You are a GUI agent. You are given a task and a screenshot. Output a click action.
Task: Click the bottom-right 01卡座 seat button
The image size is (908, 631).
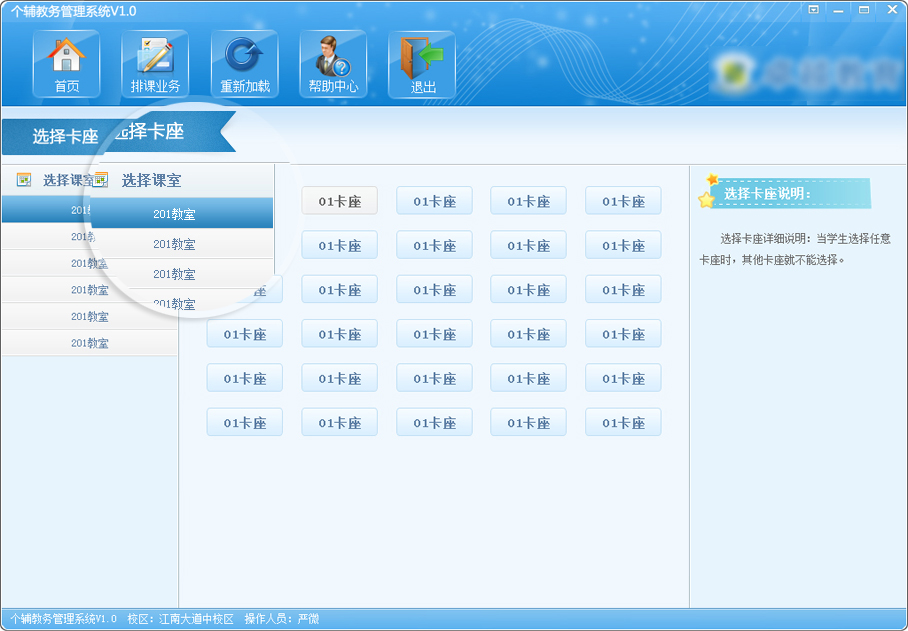point(623,422)
